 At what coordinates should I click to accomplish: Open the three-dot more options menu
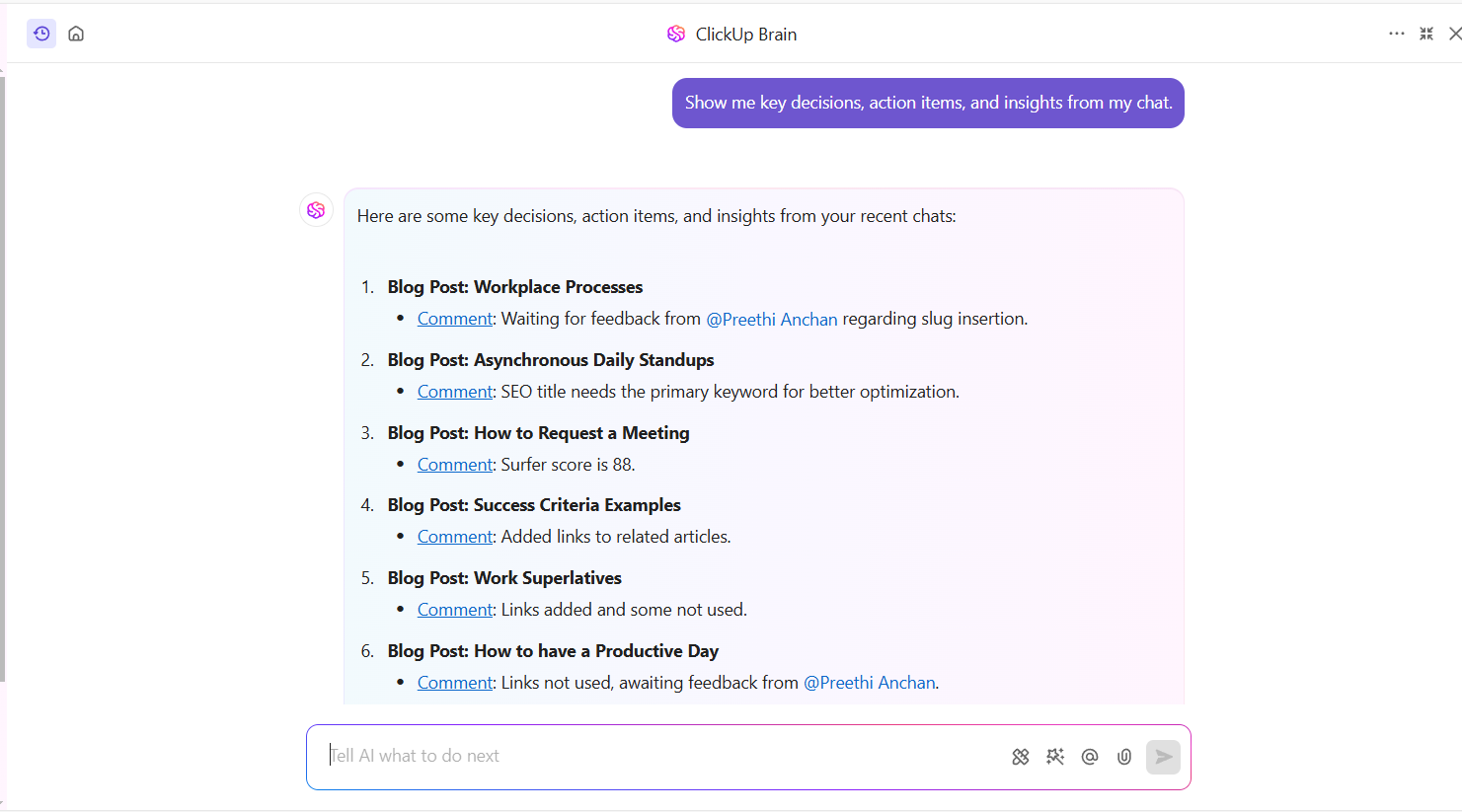pos(1396,34)
